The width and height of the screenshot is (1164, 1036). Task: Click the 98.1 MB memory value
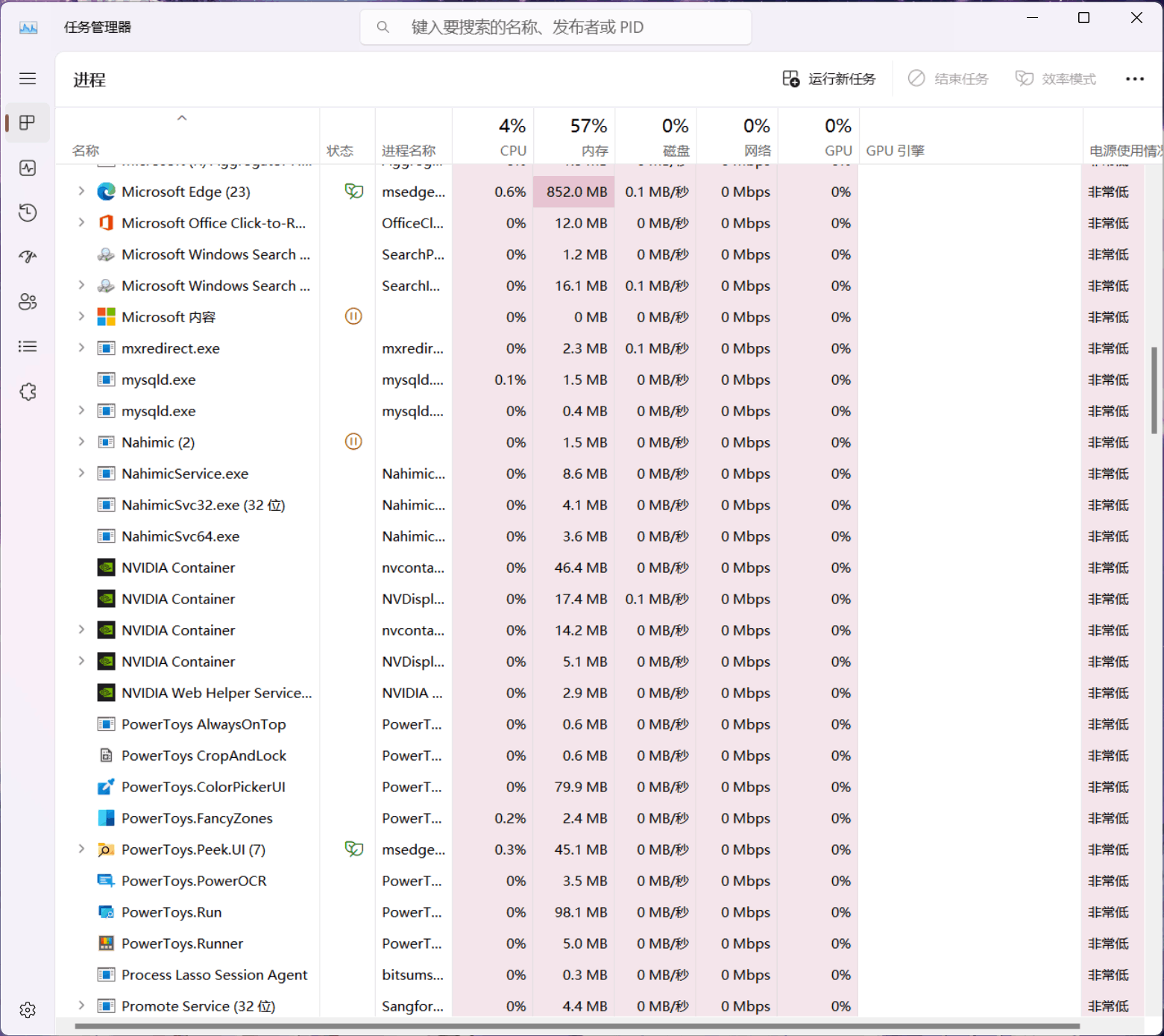pyautogui.click(x=581, y=912)
